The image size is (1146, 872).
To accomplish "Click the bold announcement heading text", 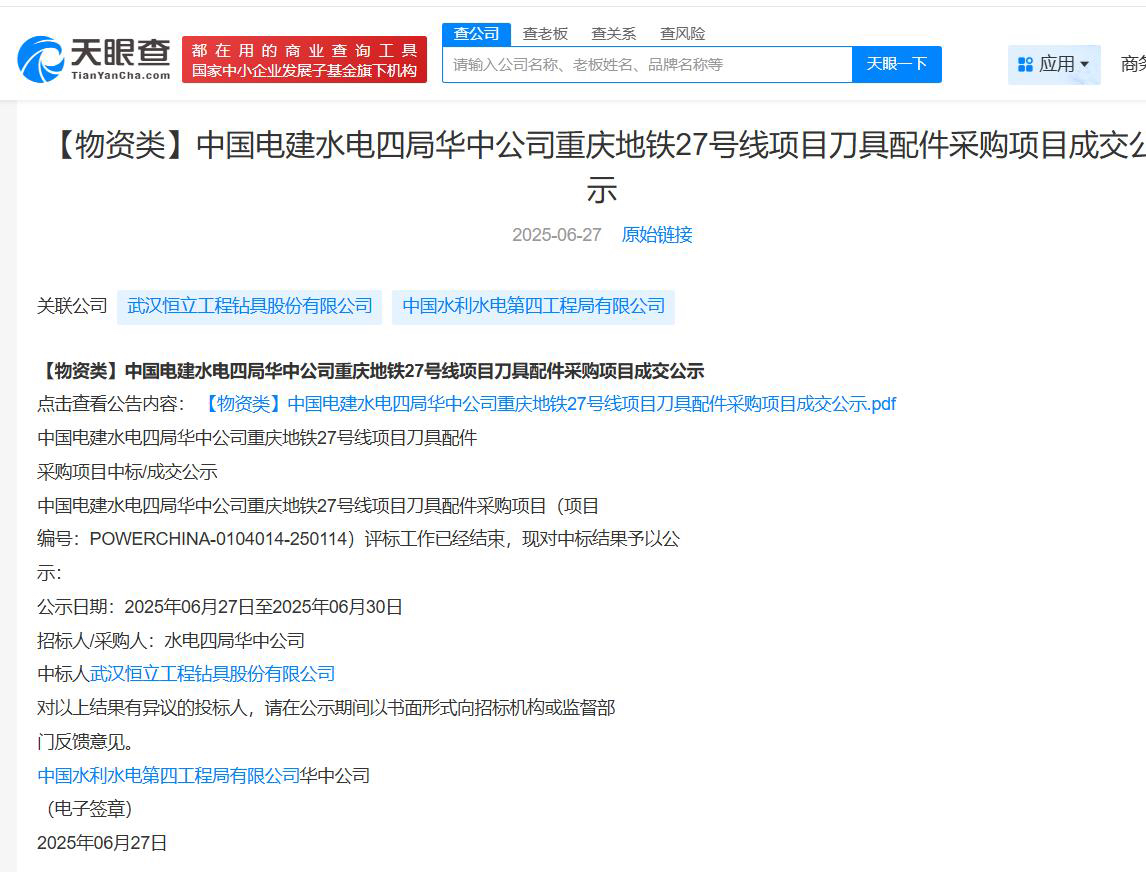I will (x=371, y=371).
